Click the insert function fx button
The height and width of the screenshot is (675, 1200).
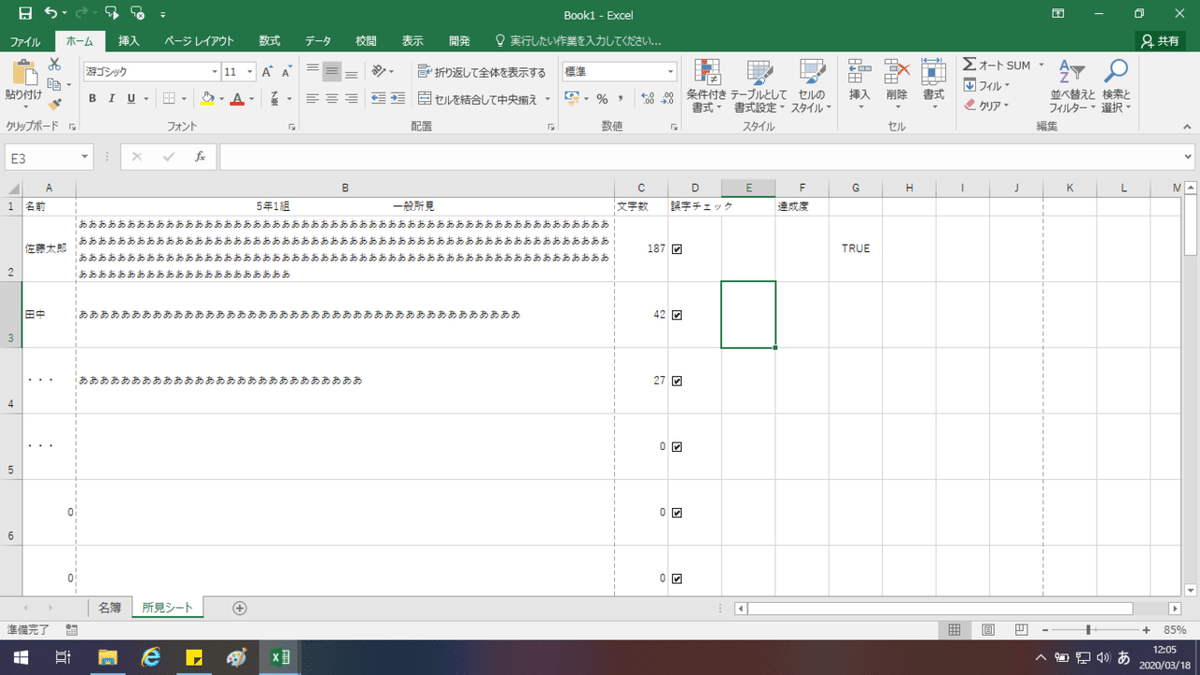click(x=200, y=157)
